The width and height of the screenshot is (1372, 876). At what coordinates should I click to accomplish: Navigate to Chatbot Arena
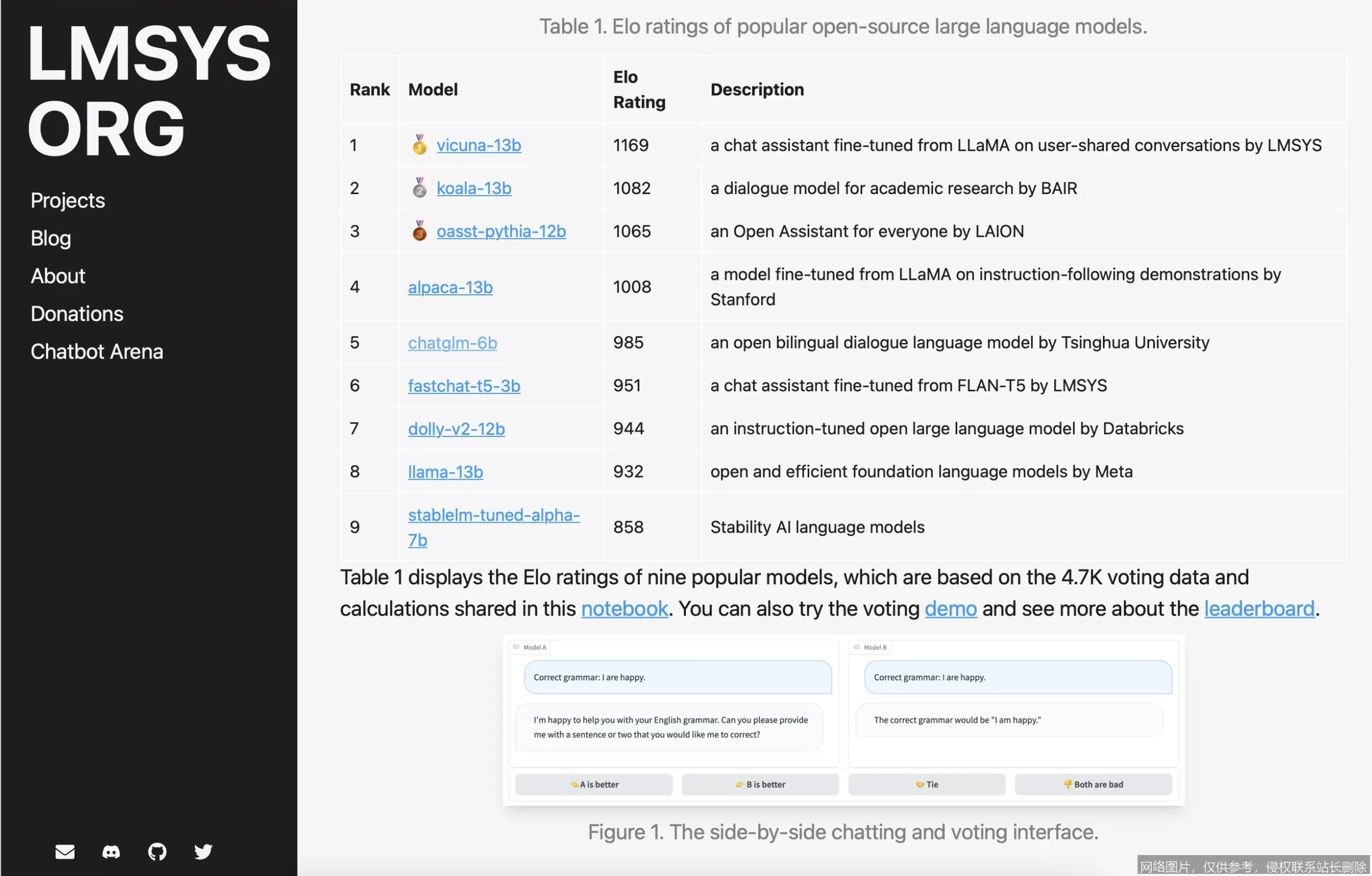pyautogui.click(x=97, y=351)
